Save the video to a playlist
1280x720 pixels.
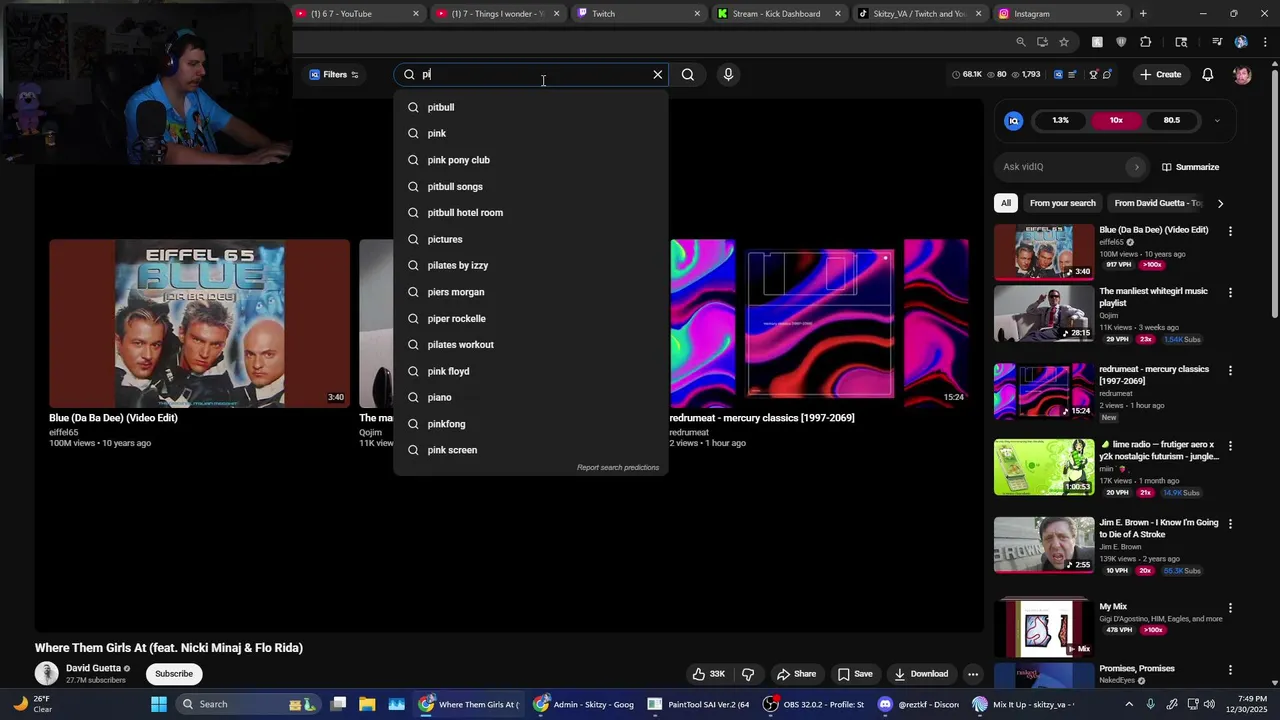[x=855, y=674]
